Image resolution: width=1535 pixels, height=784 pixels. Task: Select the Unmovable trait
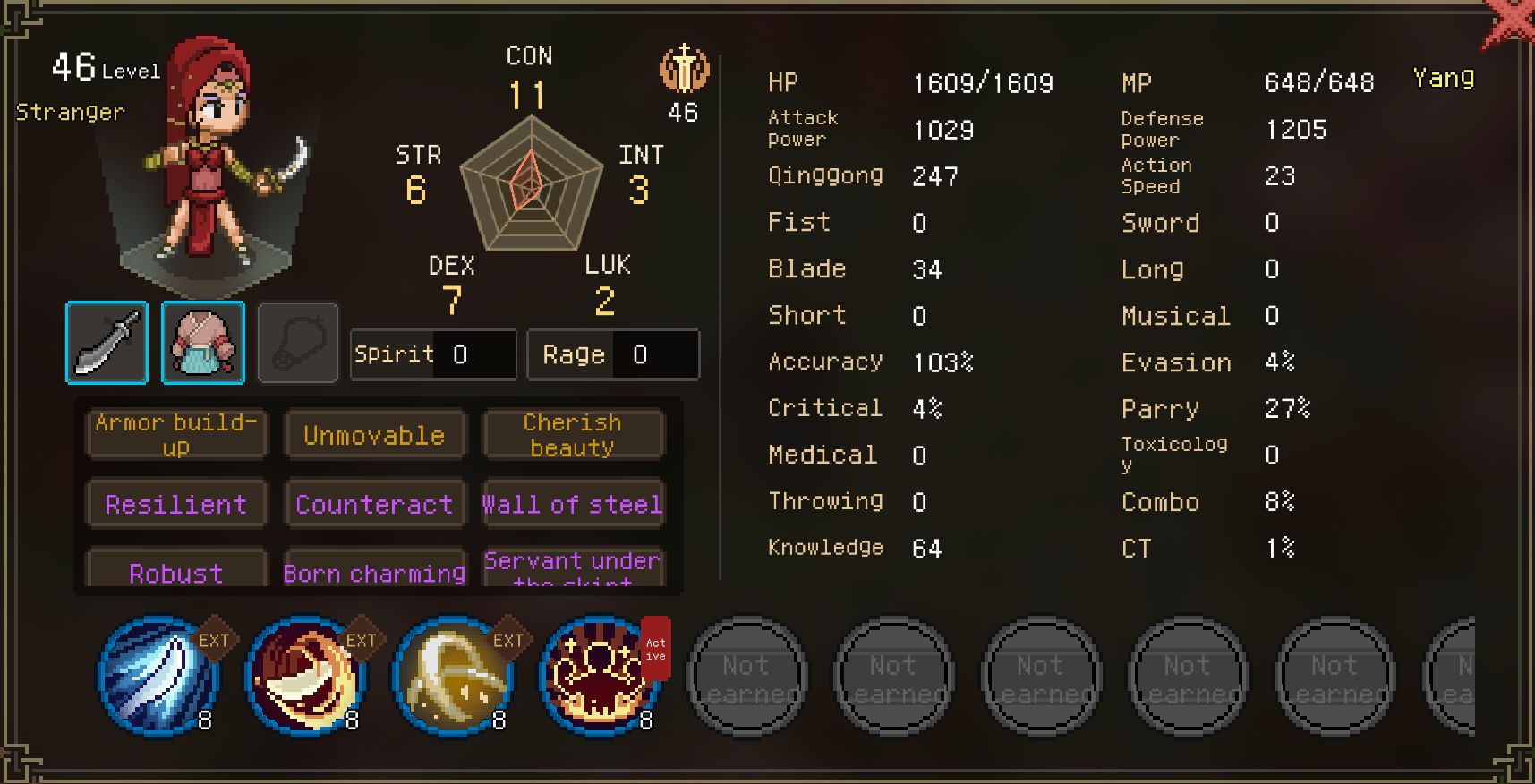tap(374, 435)
